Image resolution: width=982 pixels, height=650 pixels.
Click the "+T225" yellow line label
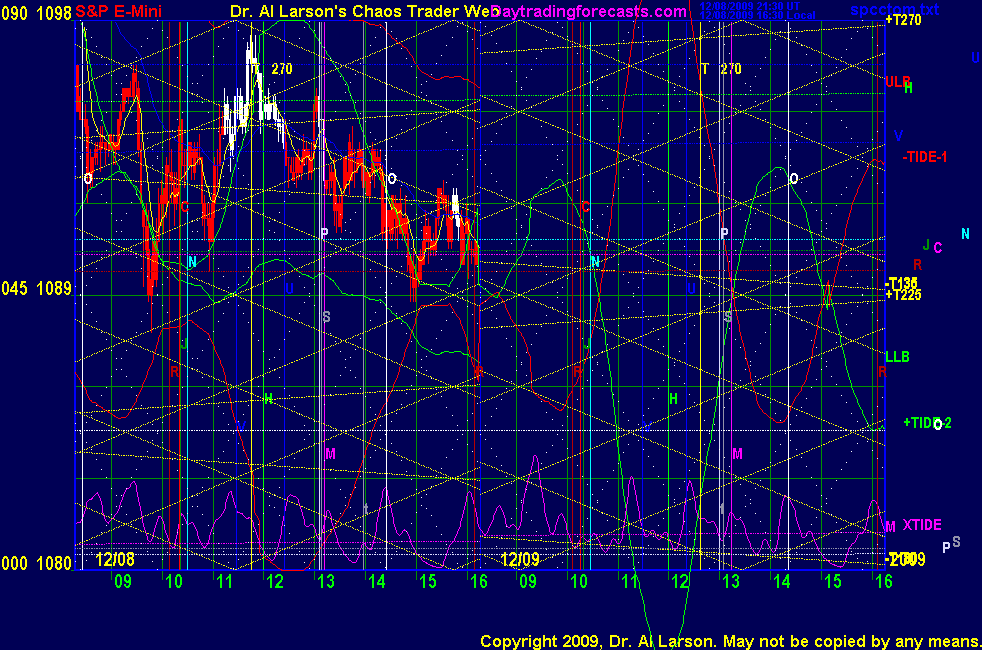(903, 295)
